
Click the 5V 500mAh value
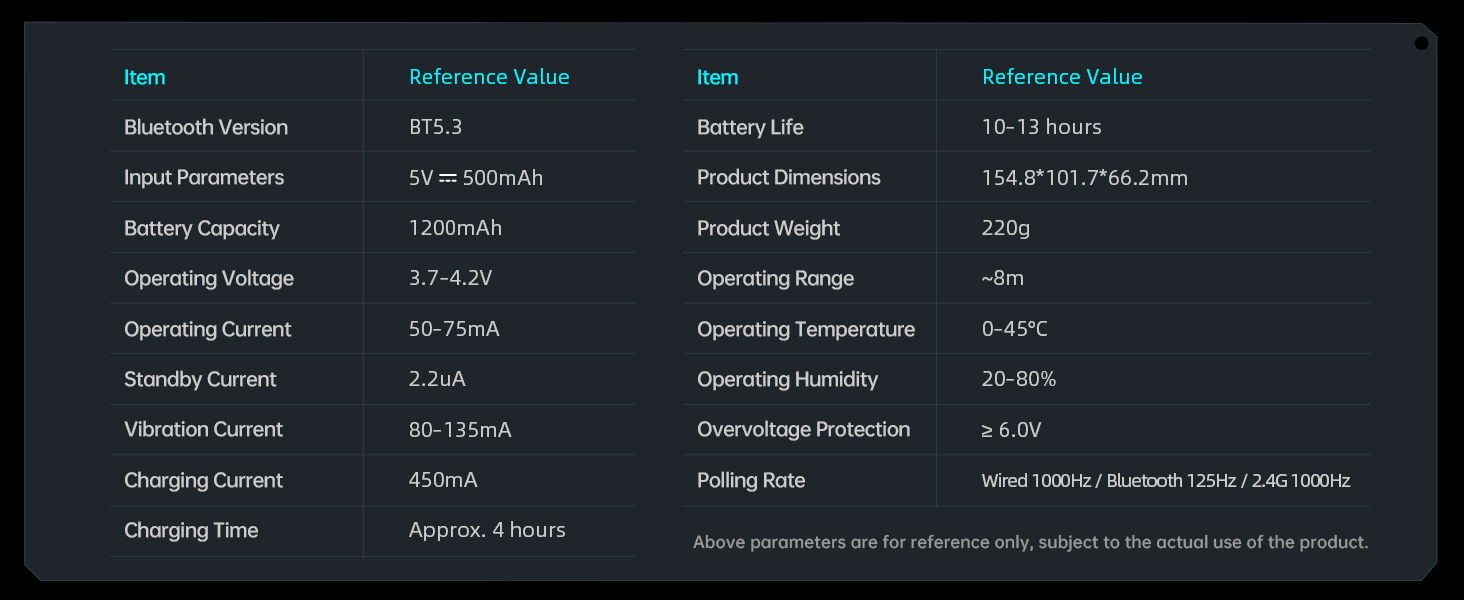(476, 177)
